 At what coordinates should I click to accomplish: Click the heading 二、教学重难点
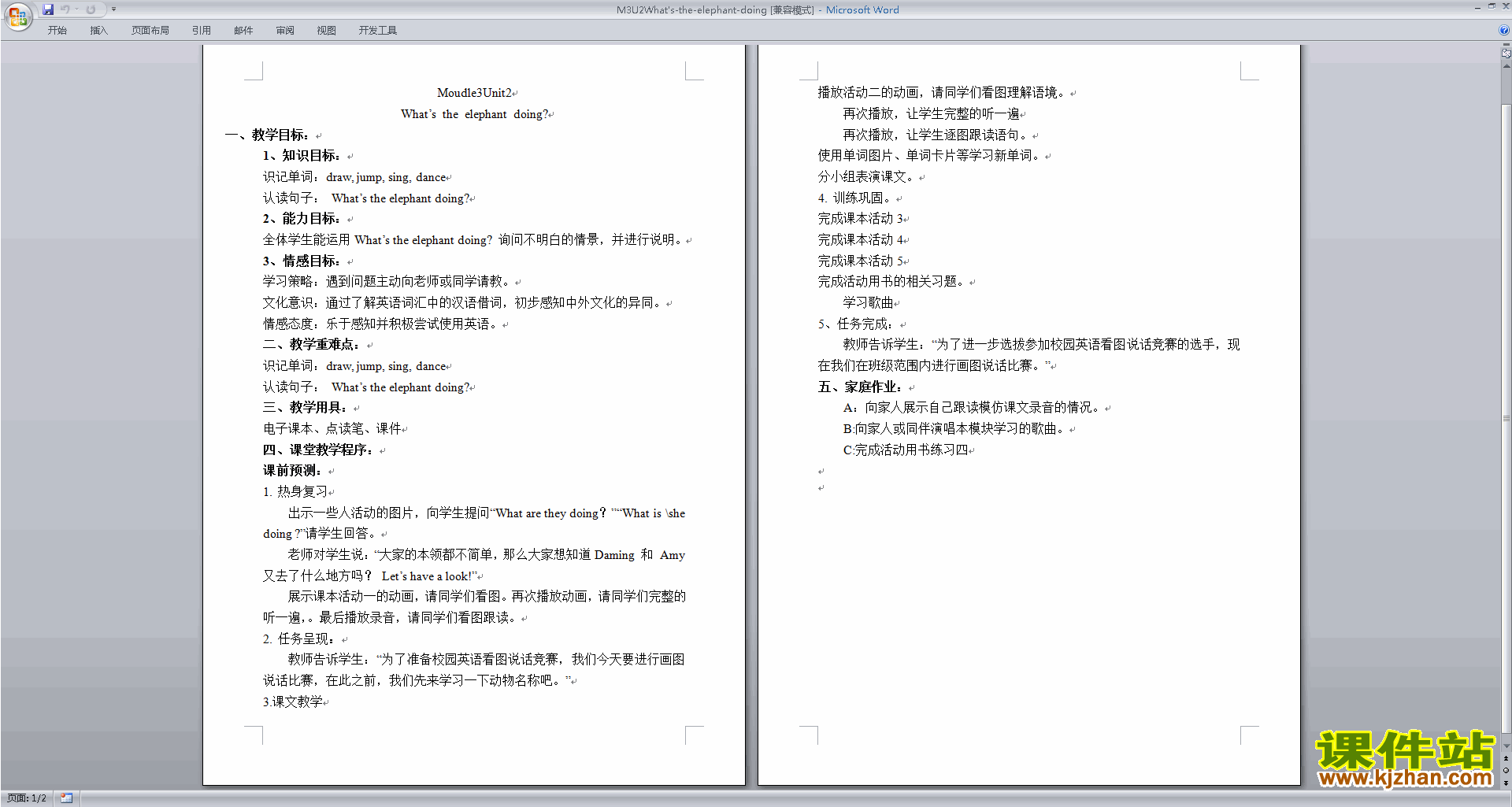click(311, 345)
